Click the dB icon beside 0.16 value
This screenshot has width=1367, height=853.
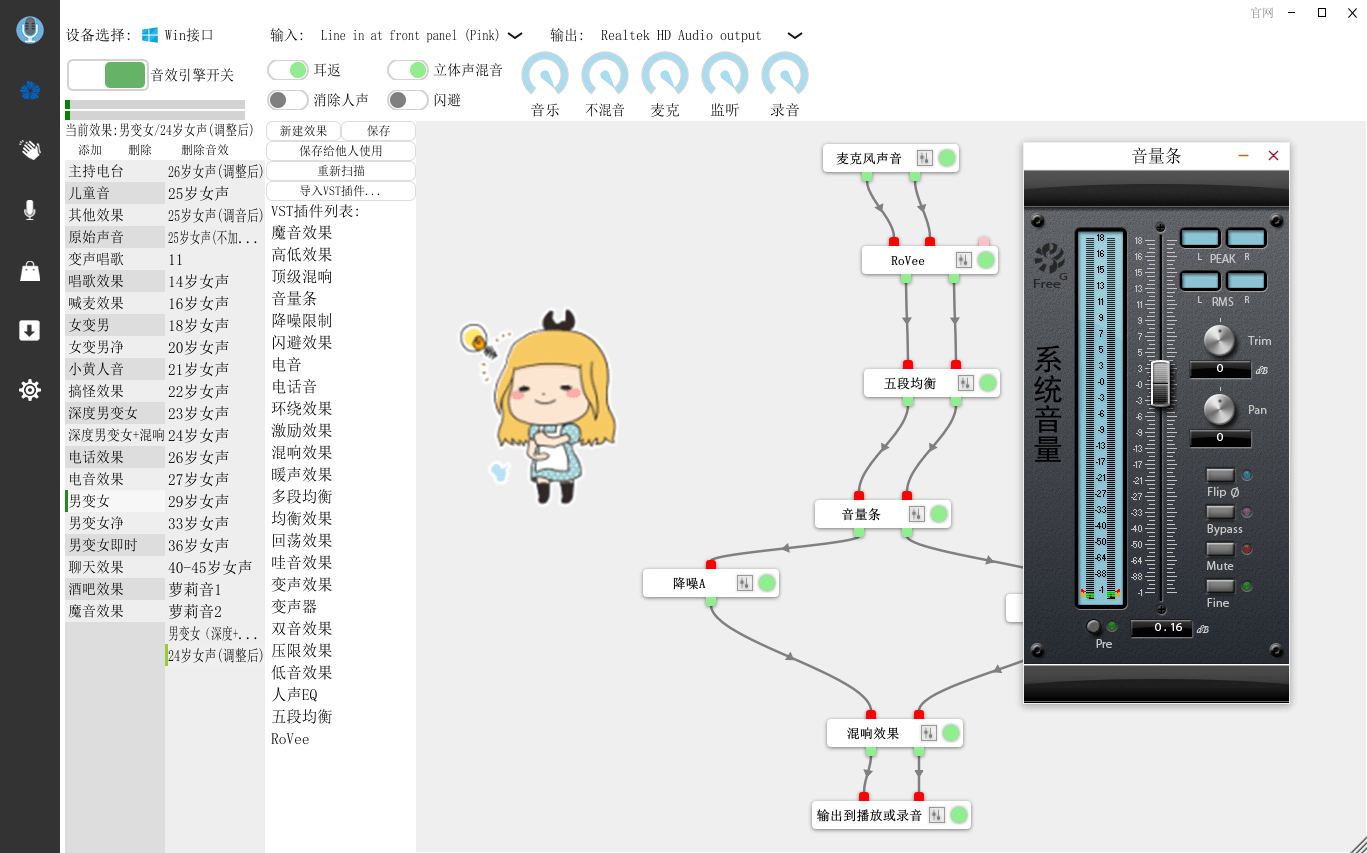(1202, 628)
